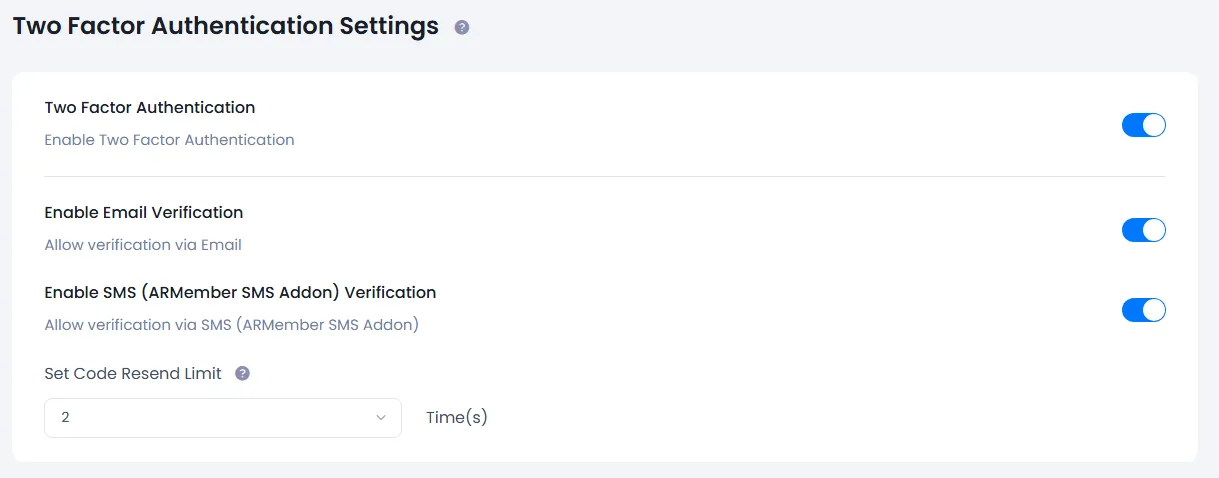The image size is (1219, 478).
Task: Open the Code Resend Limit dropdown
Action: coord(222,418)
